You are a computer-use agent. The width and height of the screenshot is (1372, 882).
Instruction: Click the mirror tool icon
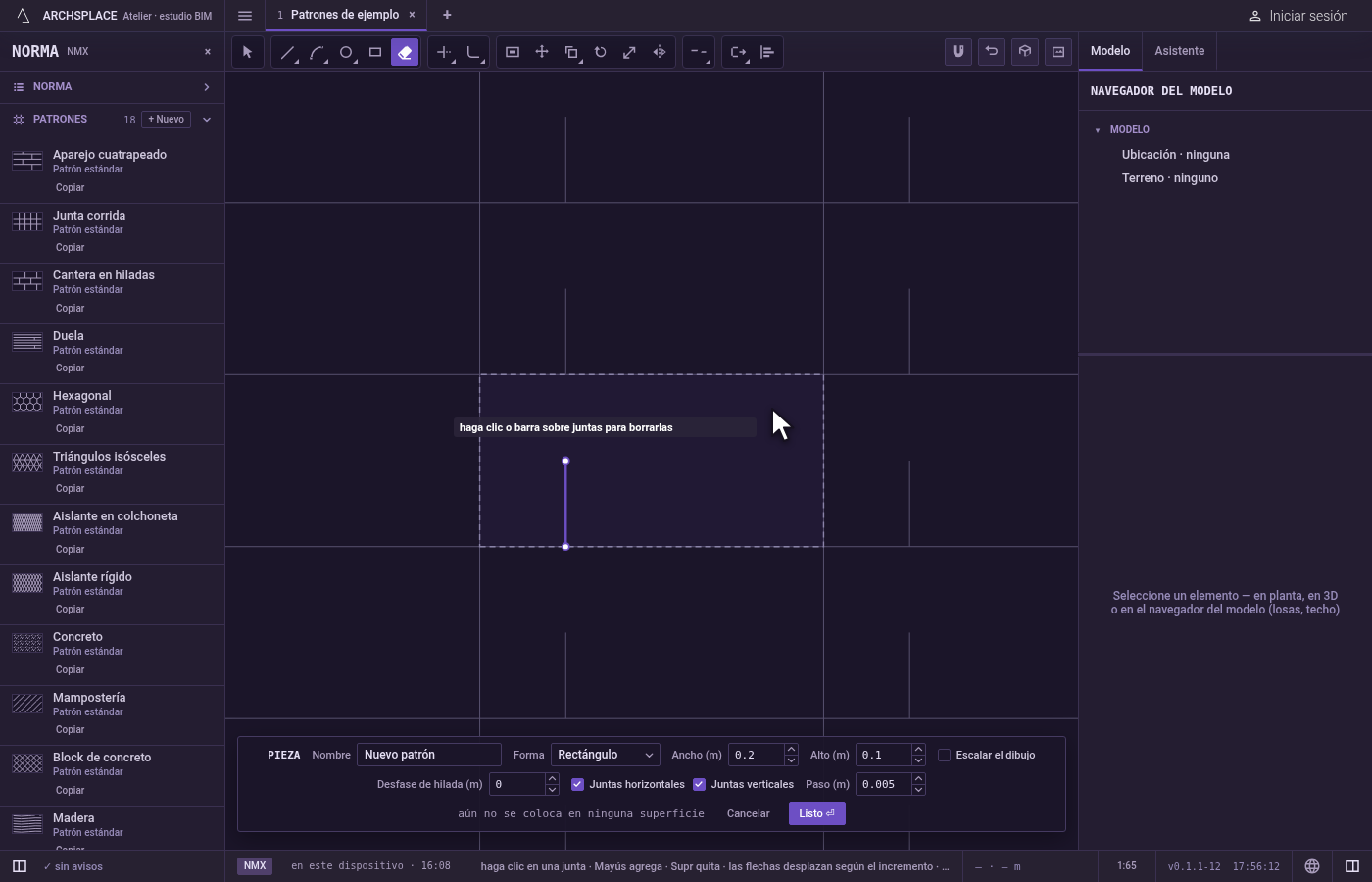tap(660, 52)
